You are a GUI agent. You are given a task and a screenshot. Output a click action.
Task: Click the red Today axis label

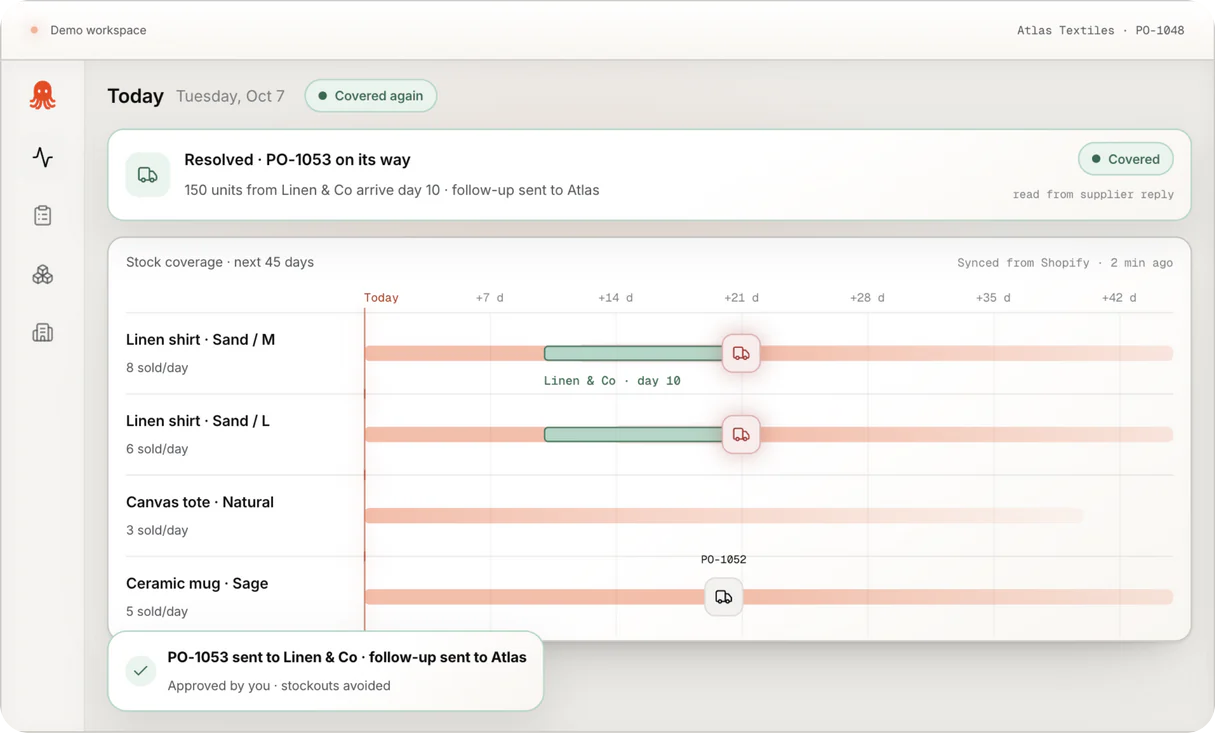(381, 298)
